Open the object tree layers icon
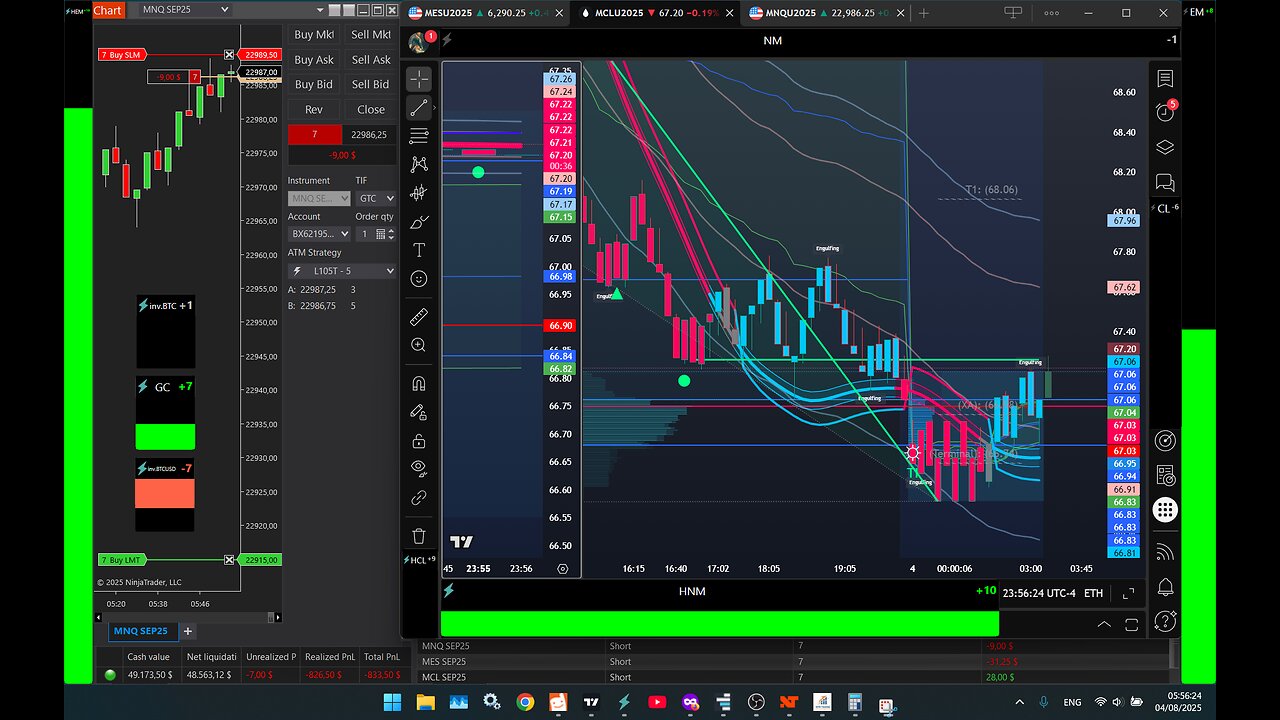Image resolution: width=1280 pixels, height=720 pixels. pyautogui.click(x=1165, y=148)
